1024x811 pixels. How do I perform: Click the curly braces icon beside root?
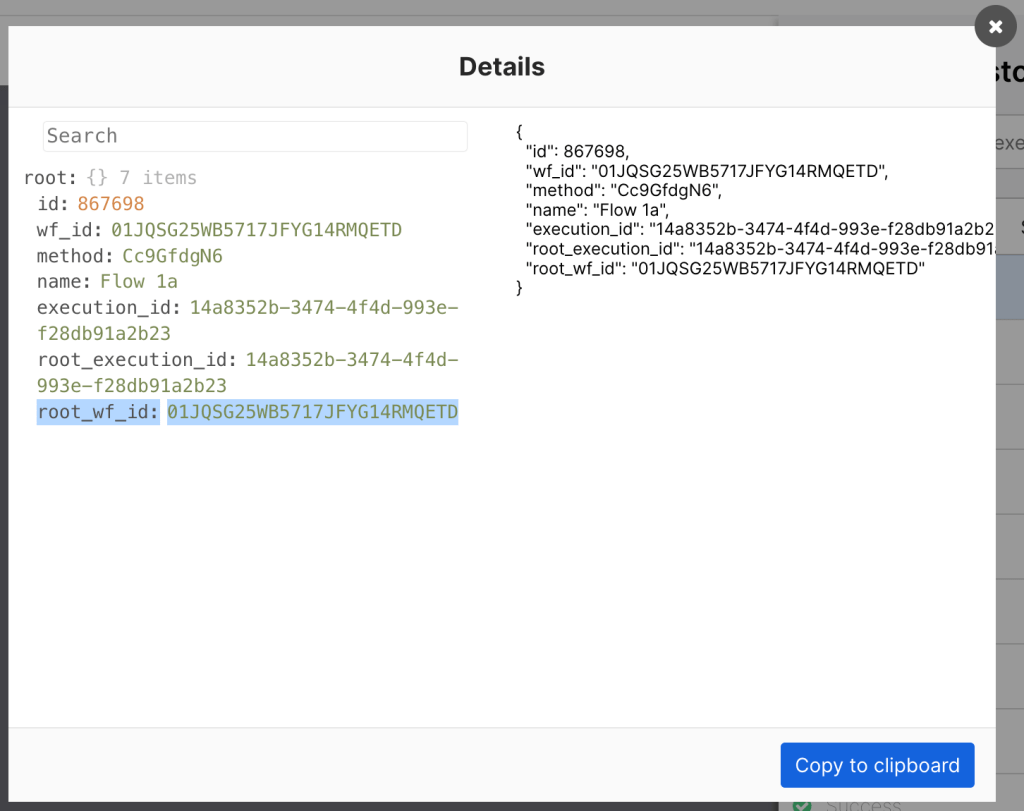click(x=97, y=178)
